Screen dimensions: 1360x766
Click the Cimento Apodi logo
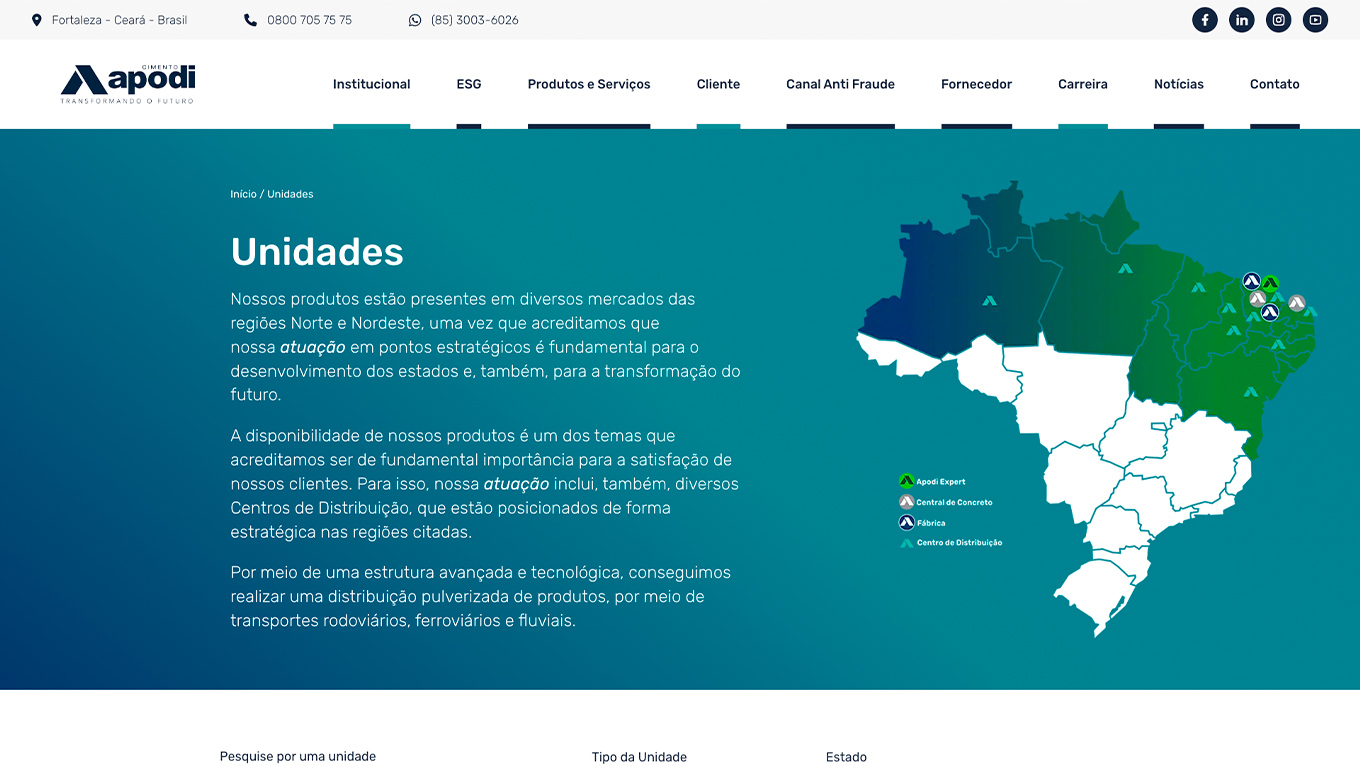pos(128,84)
